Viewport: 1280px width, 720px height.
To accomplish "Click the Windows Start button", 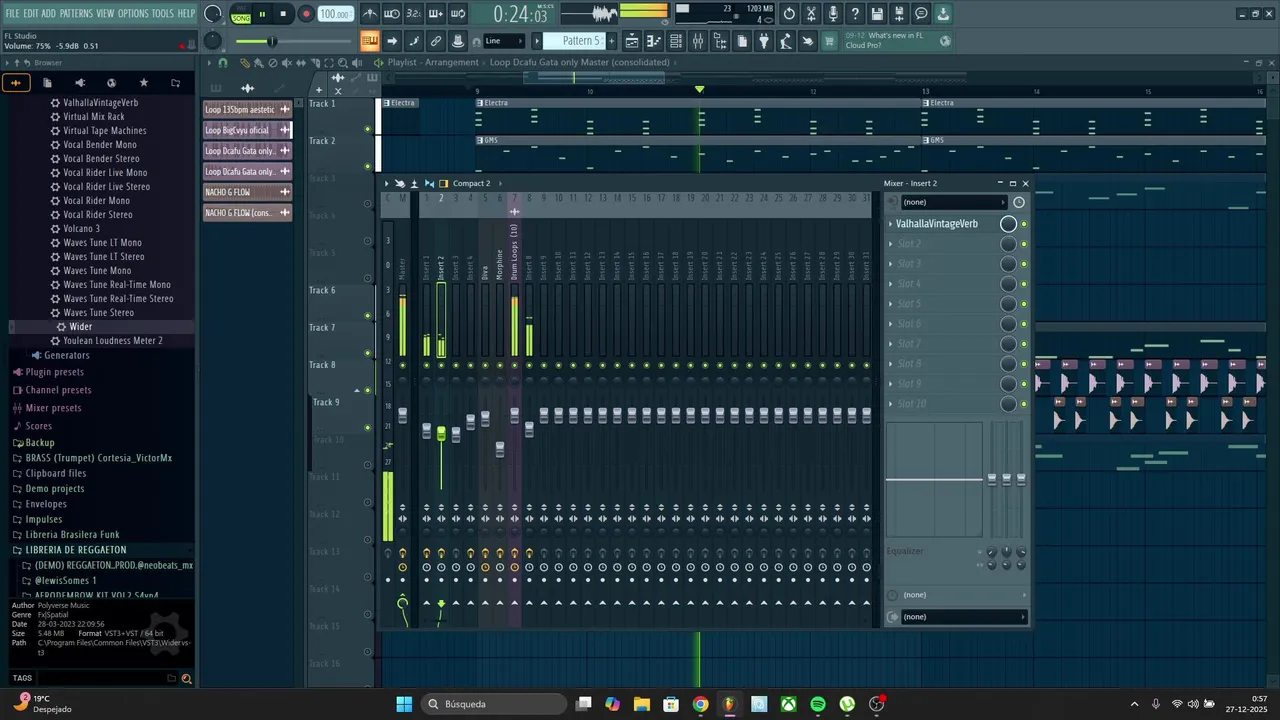I will 404,704.
